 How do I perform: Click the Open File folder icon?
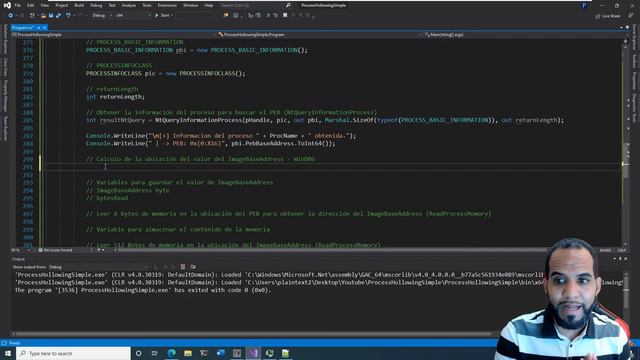[x=43, y=16]
